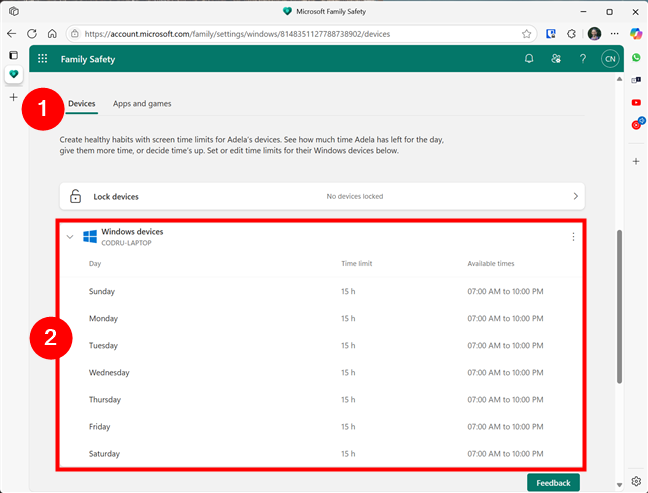This screenshot has width=648, height=493.
Task: Toggle the vertical tabs pane icon
Action: pyautogui.click(x=14, y=55)
